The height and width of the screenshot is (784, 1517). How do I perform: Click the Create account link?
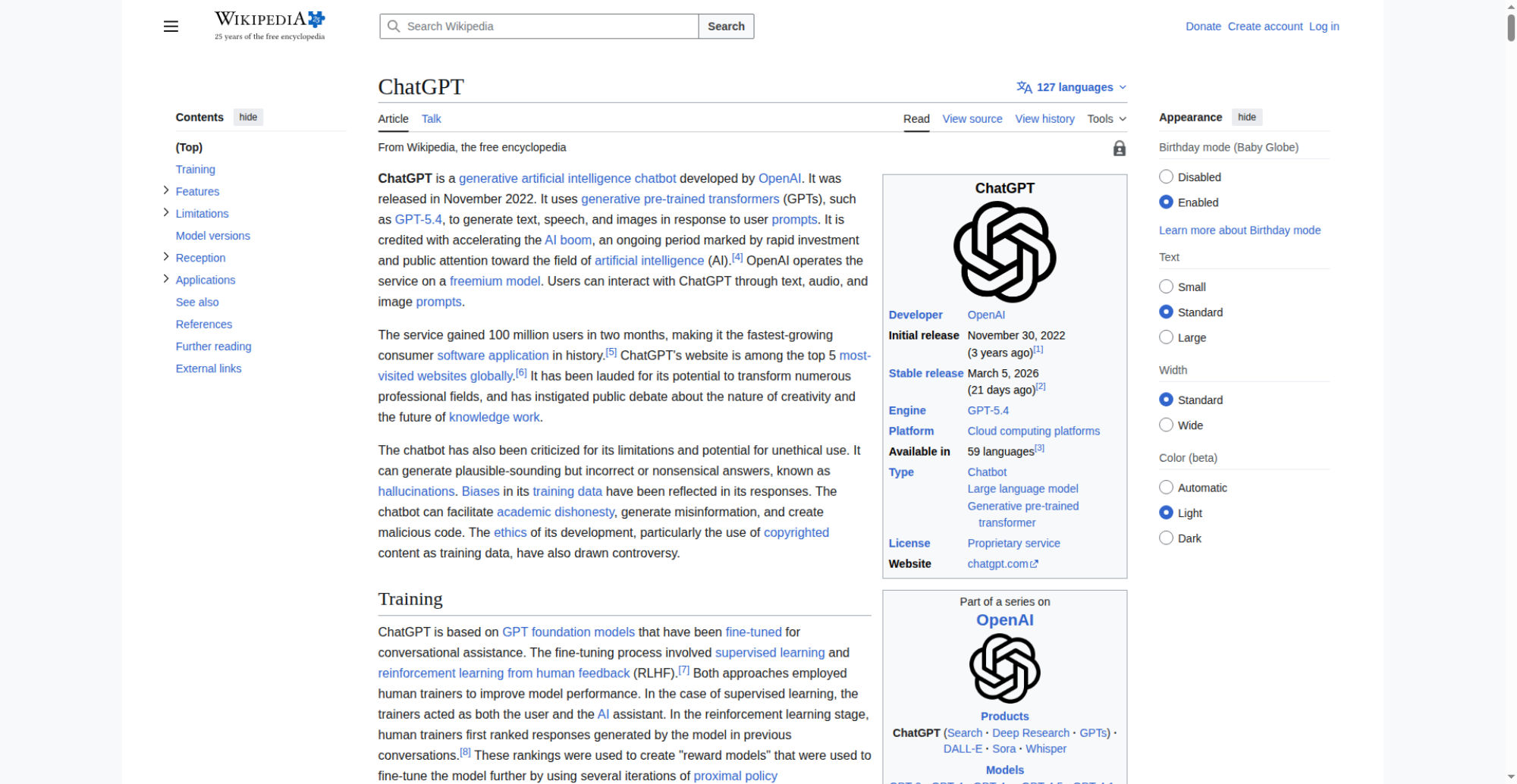coord(1264,27)
